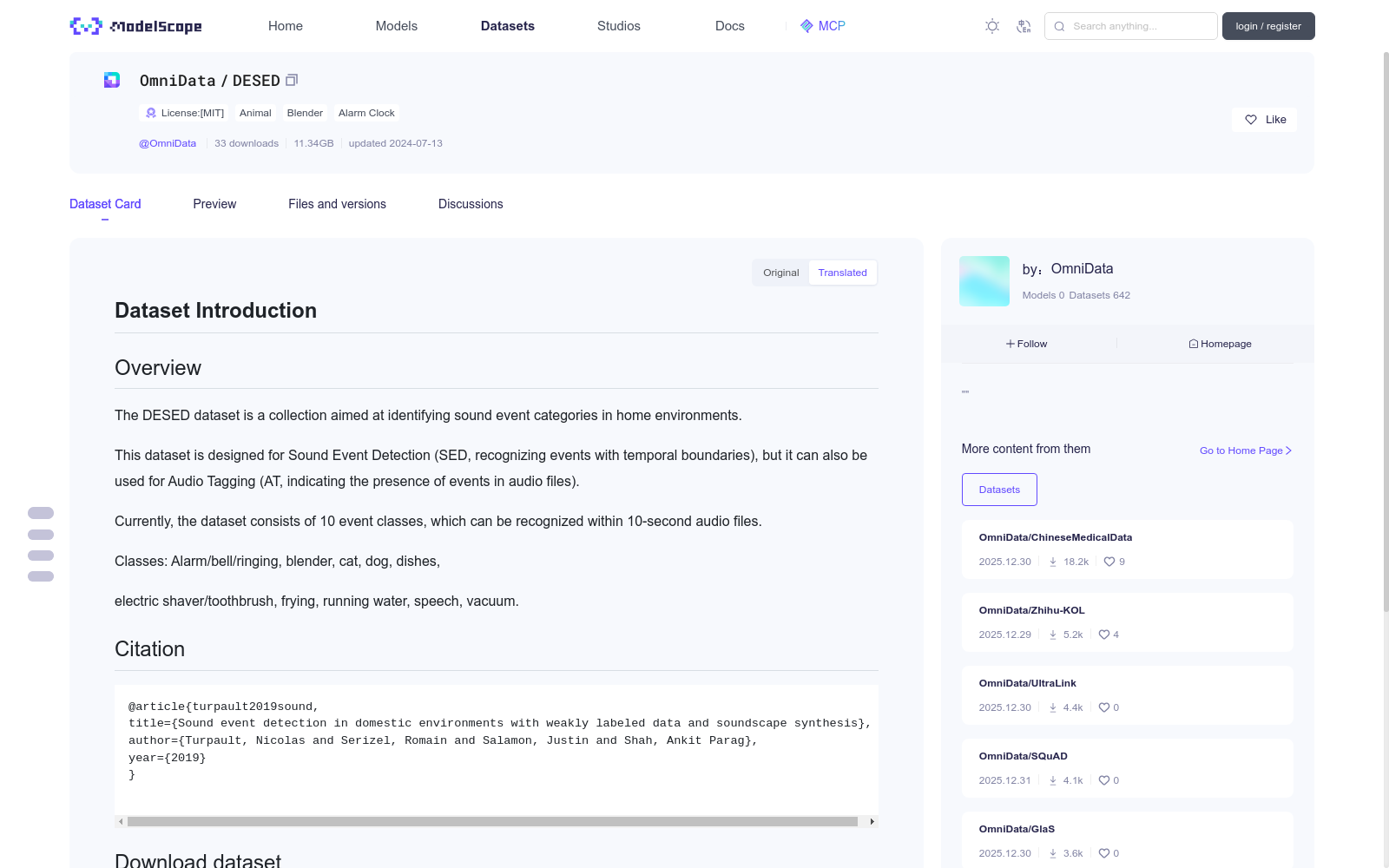Open the Datasets navigation item

(508, 26)
